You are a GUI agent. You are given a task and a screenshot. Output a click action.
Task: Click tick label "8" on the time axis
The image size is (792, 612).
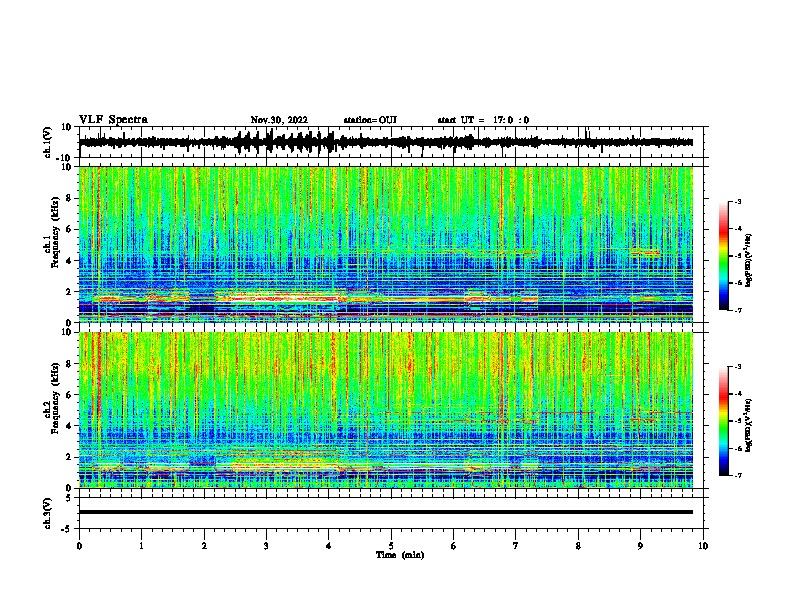578,546
